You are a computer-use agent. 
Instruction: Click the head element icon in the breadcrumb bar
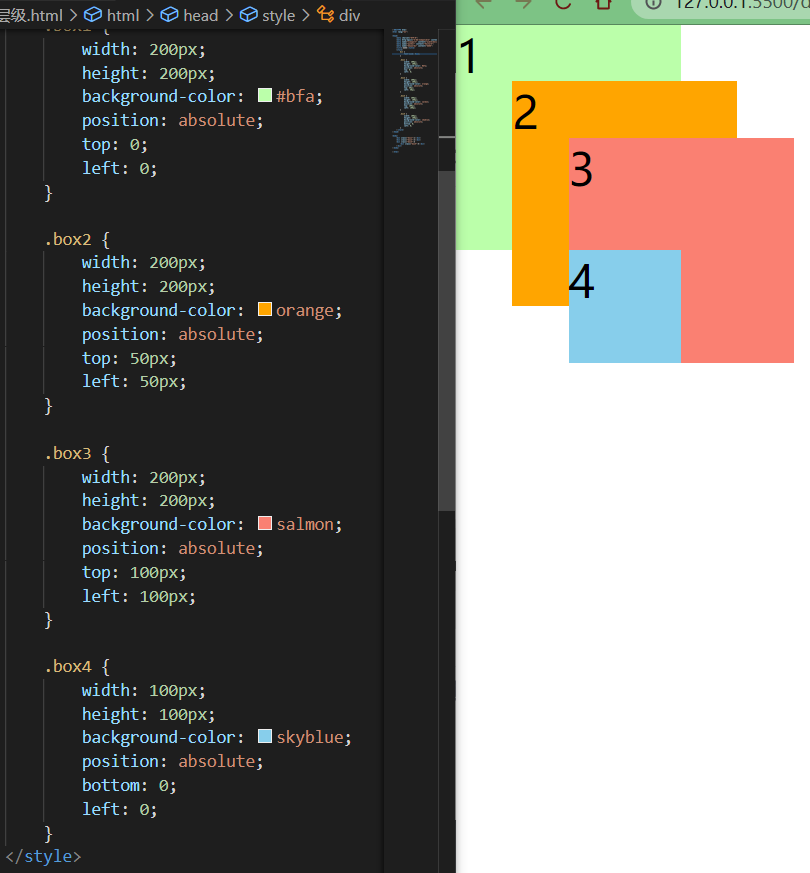point(167,14)
